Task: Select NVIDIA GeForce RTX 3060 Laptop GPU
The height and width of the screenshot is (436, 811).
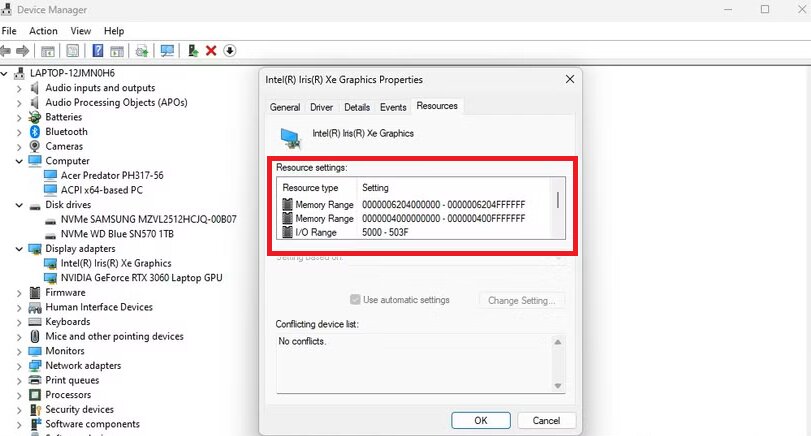Action: coord(141,278)
